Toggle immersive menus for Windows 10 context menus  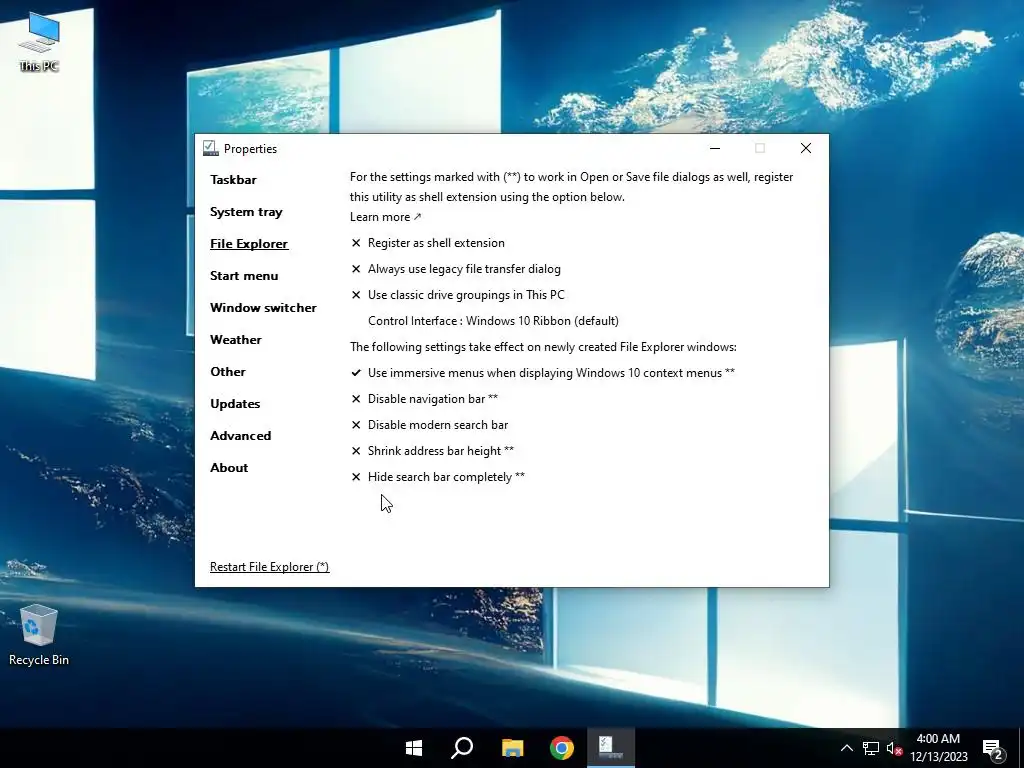tap(543, 373)
